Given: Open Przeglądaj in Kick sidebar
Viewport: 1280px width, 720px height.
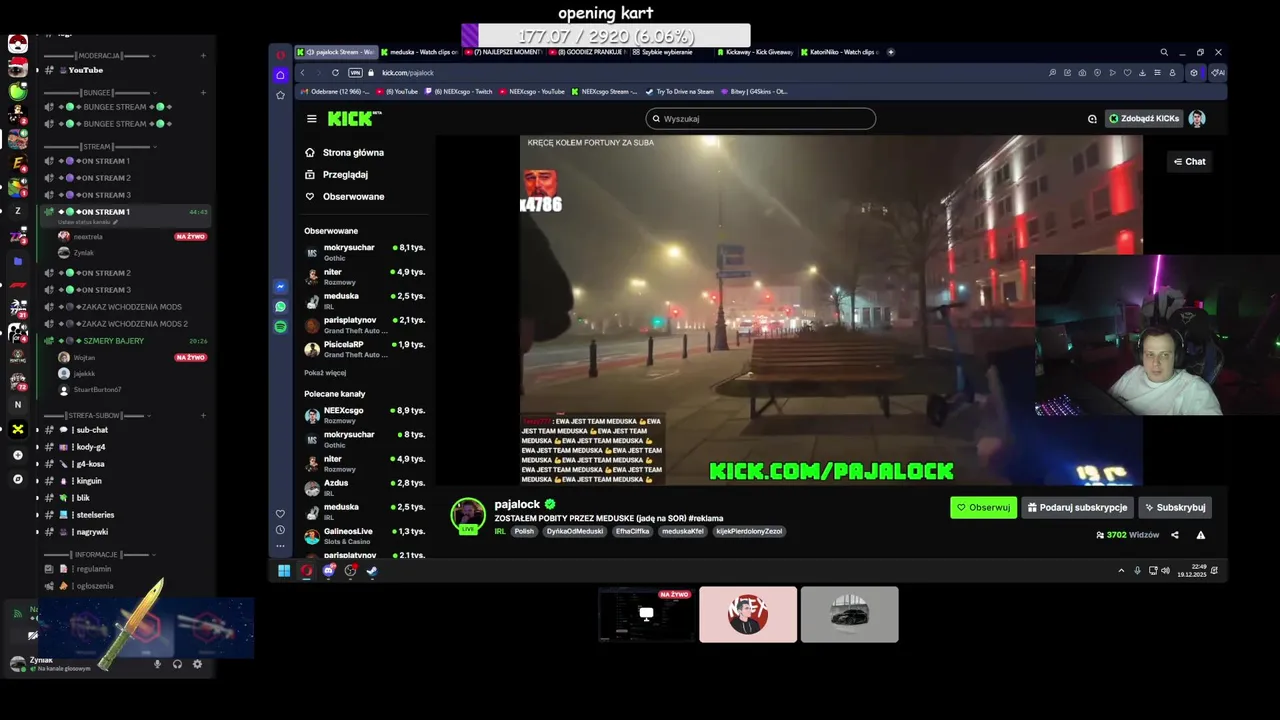Looking at the screenshot, I should (x=338, y=175).
